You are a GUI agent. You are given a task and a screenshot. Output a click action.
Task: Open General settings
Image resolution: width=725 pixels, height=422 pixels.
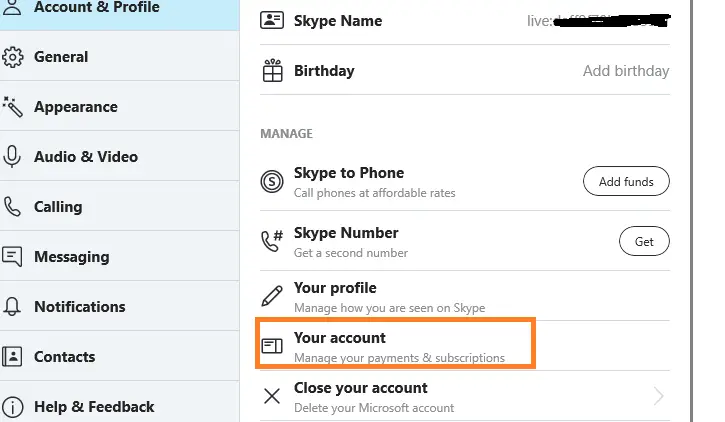coord(119,57)
